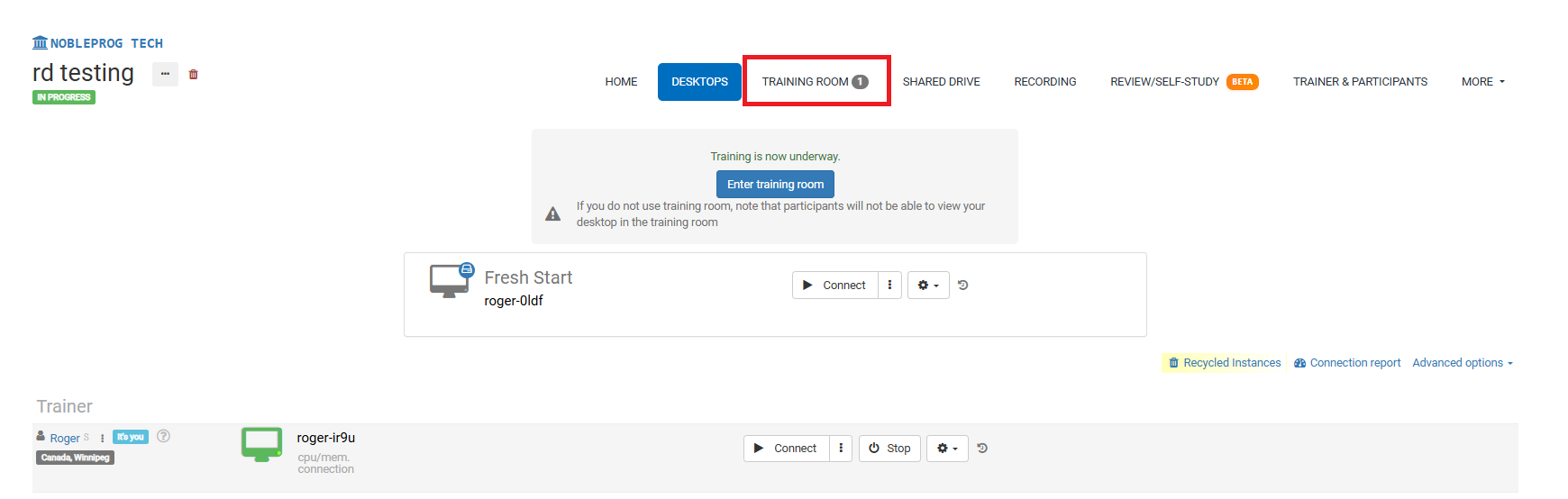Expand the More dropdown in navigation

tap(1482, 82)
